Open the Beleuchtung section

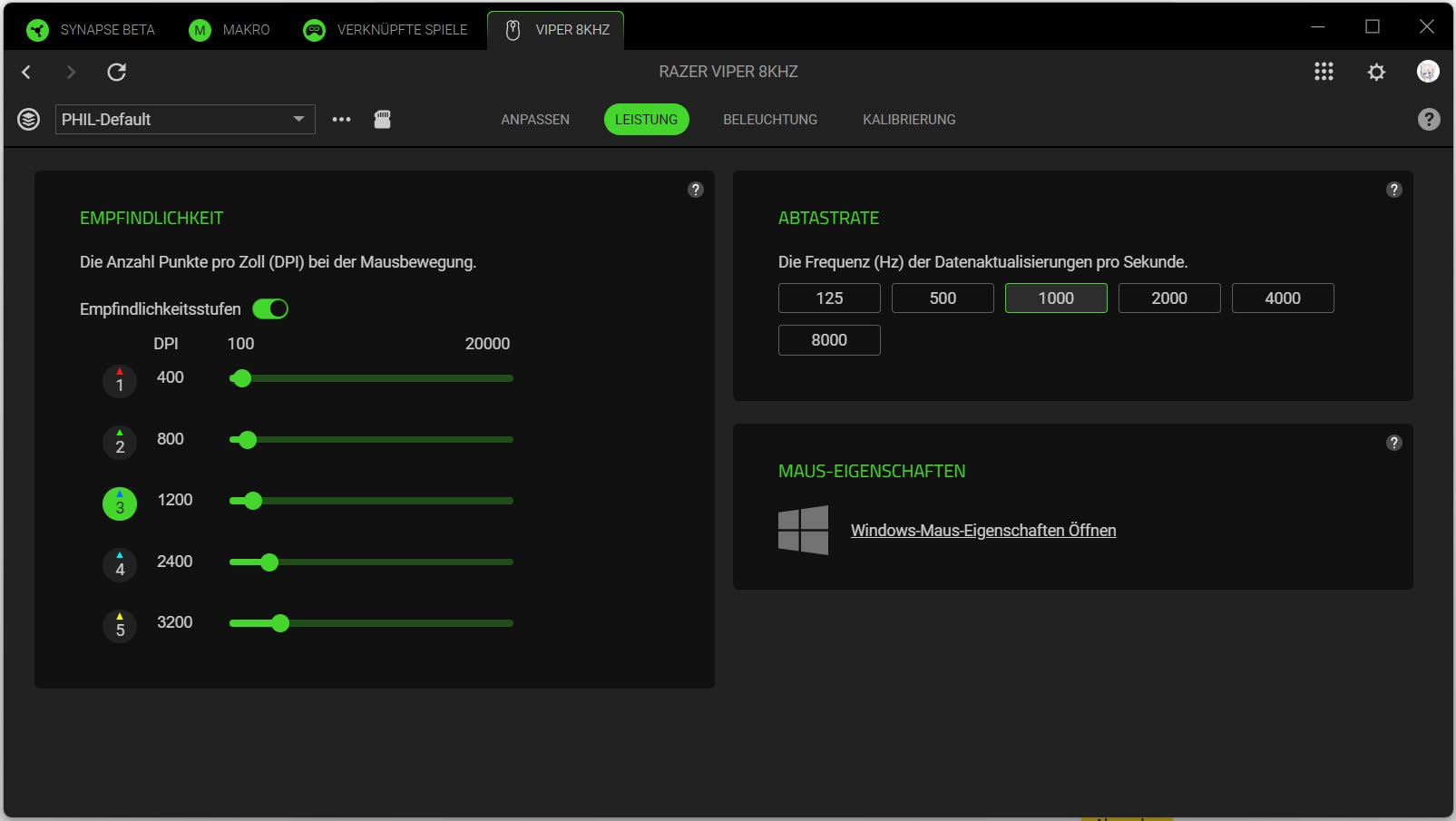click(770, 120)
